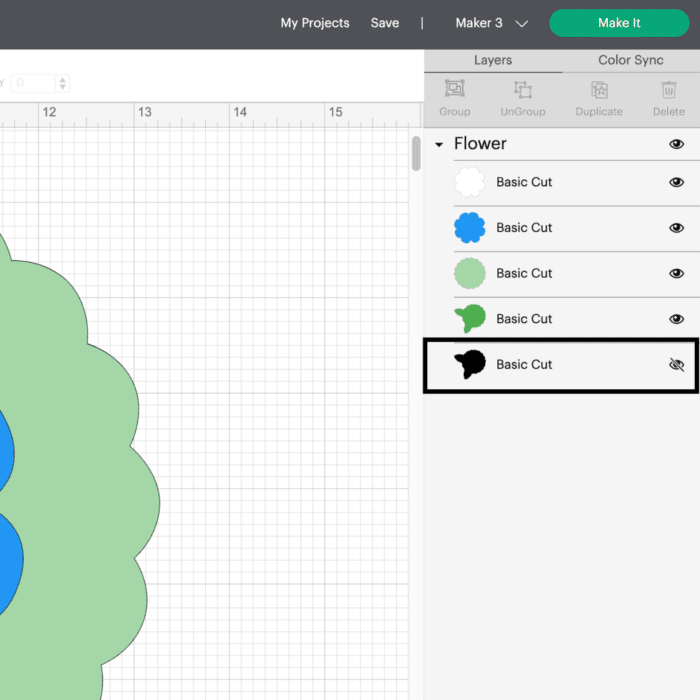Hide the blue Basic Cut layer
Viewport: 700px width, 700px height.
coord(676,228)
